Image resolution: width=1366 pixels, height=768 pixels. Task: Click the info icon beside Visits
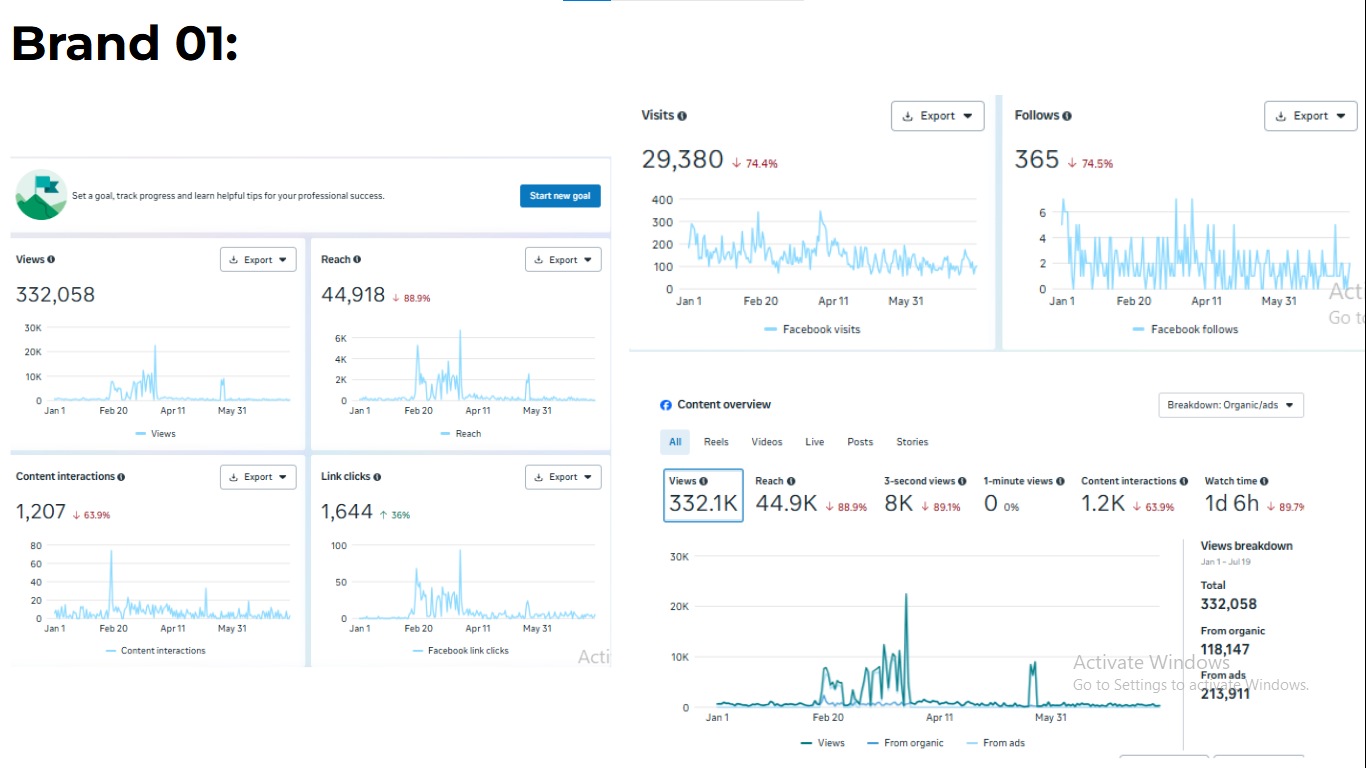pos(682,116)
